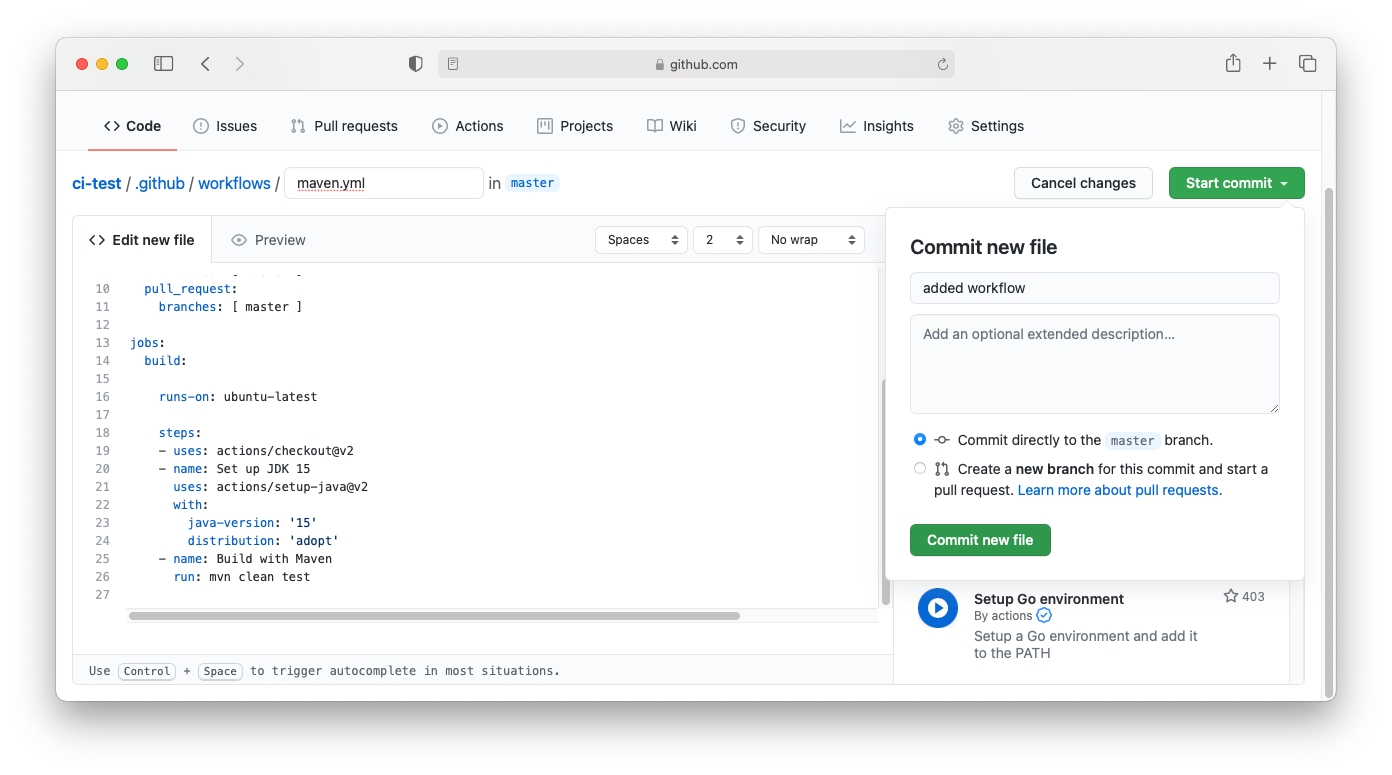Follow 'Learn more about pull requests' link
Viewport: 1392px width, 775px height.
(x=1120, y=490)
